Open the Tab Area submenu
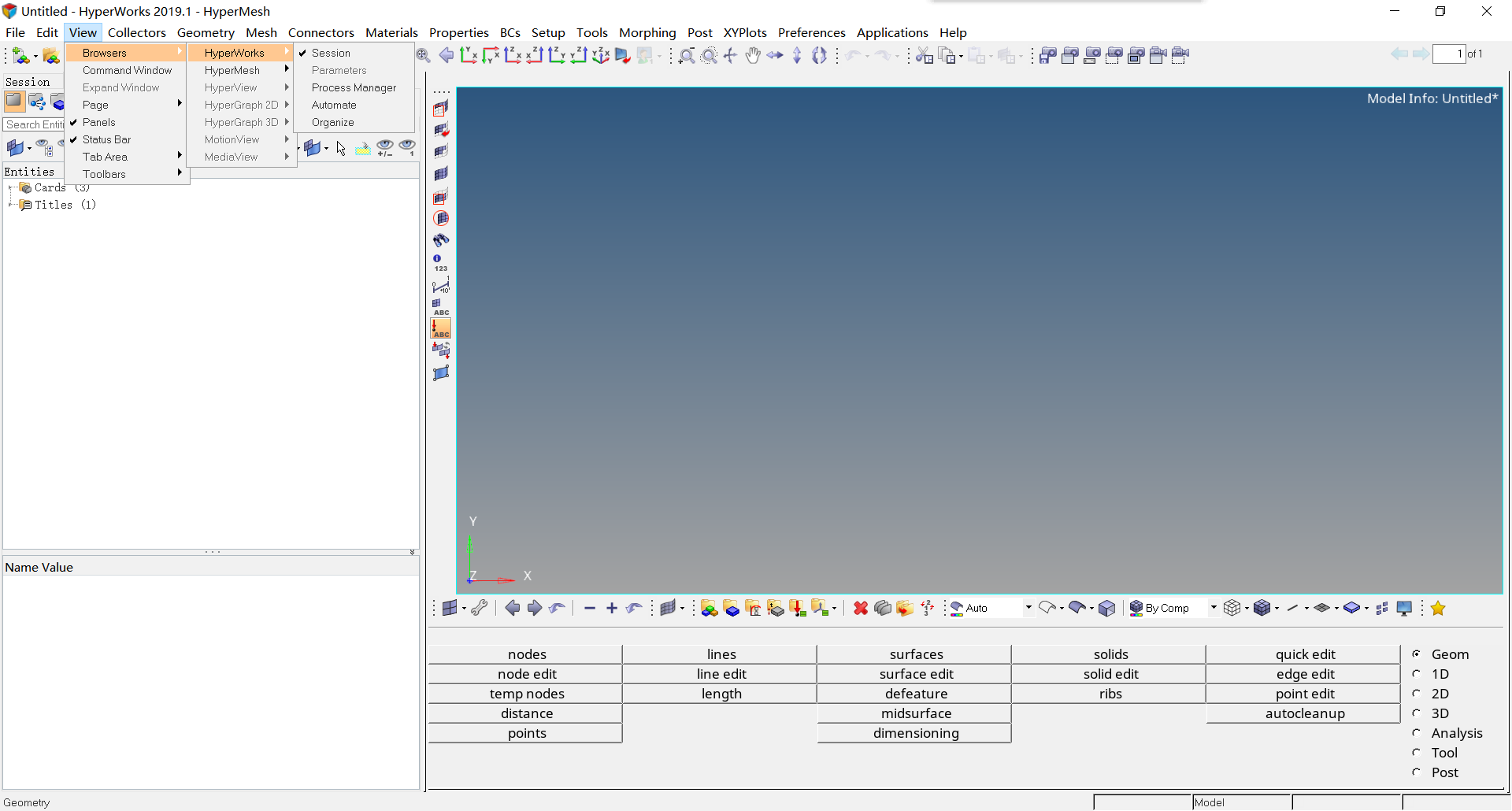The width and height of the screenshot is (1512, 811). tap(127, 157)
